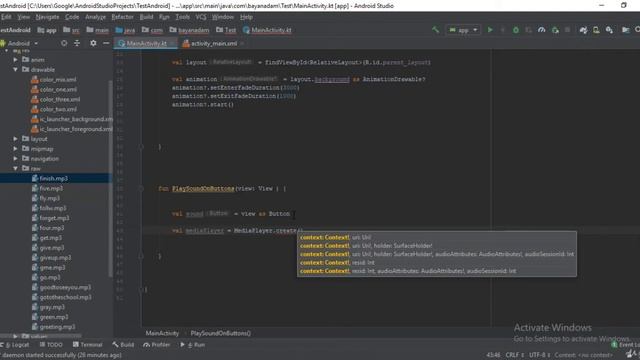Collapse the drawable folder
The width and height of the screenshot is (640, 360).
pyautogui.click(x=16, y=69)
